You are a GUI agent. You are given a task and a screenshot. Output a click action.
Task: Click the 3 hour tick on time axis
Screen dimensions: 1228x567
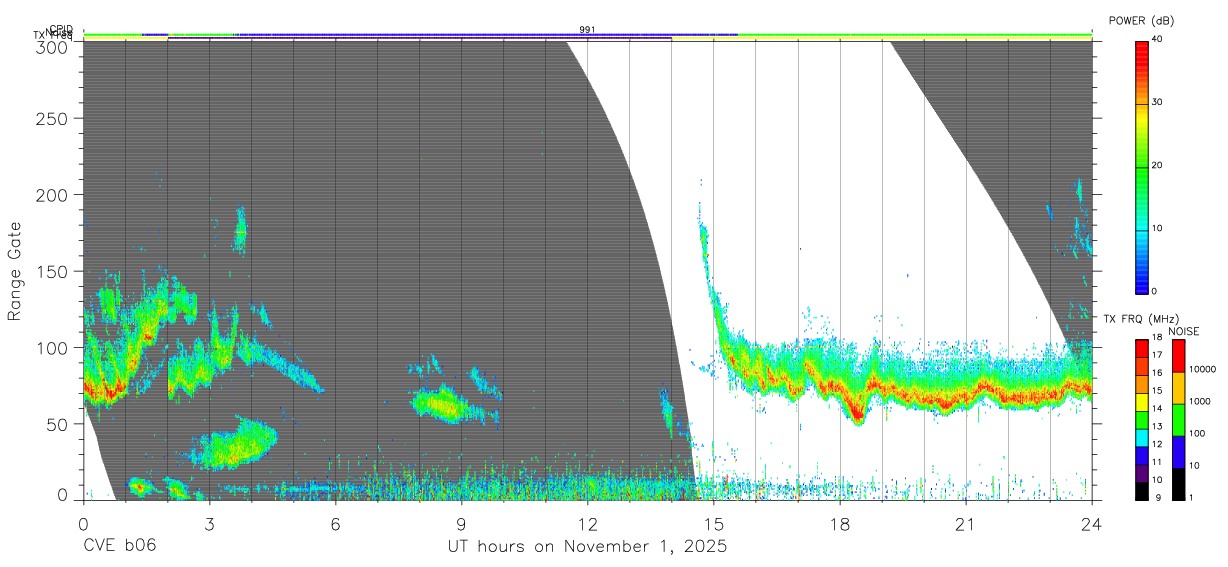point(209,524)
